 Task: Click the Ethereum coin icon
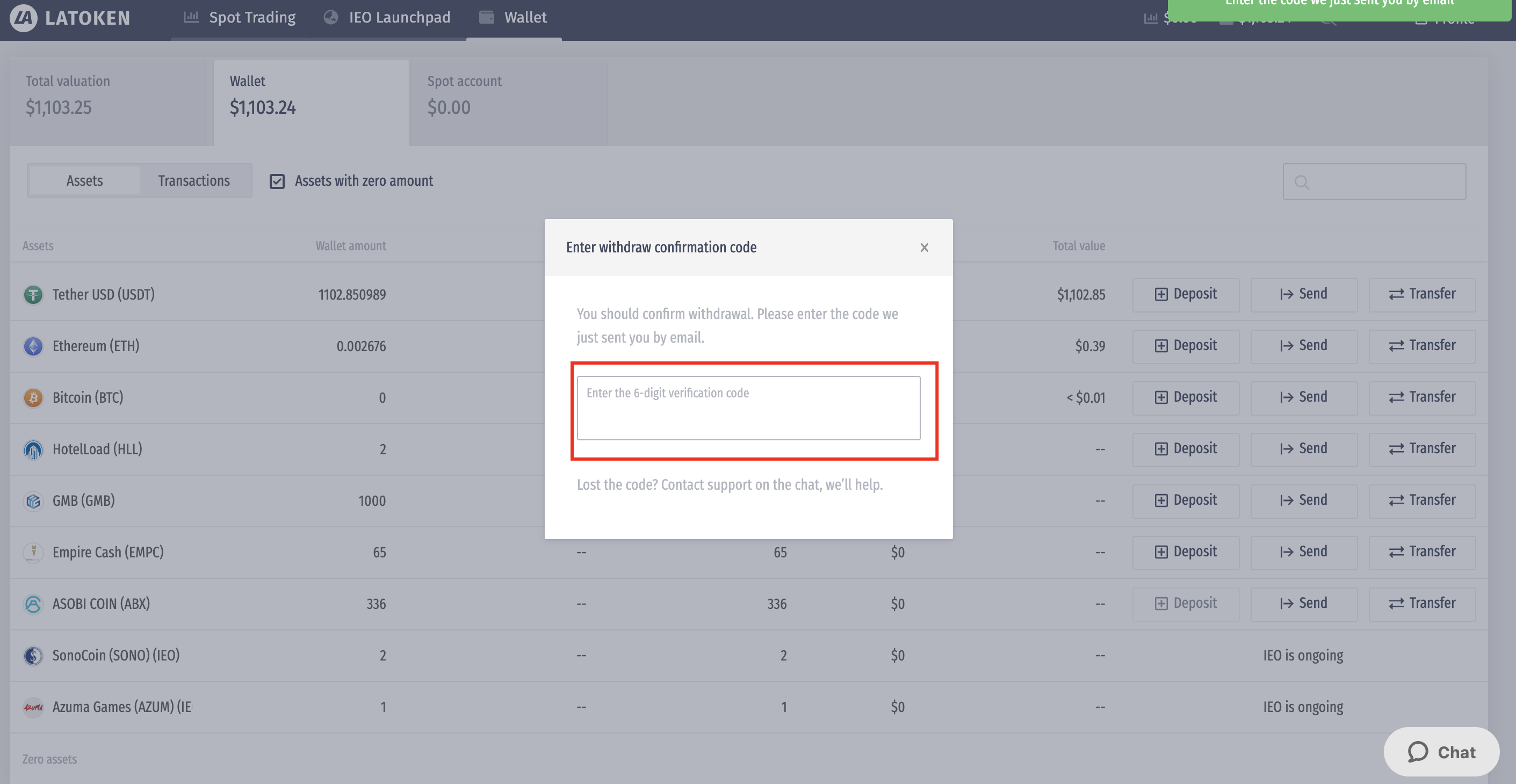tap(33, 346)
